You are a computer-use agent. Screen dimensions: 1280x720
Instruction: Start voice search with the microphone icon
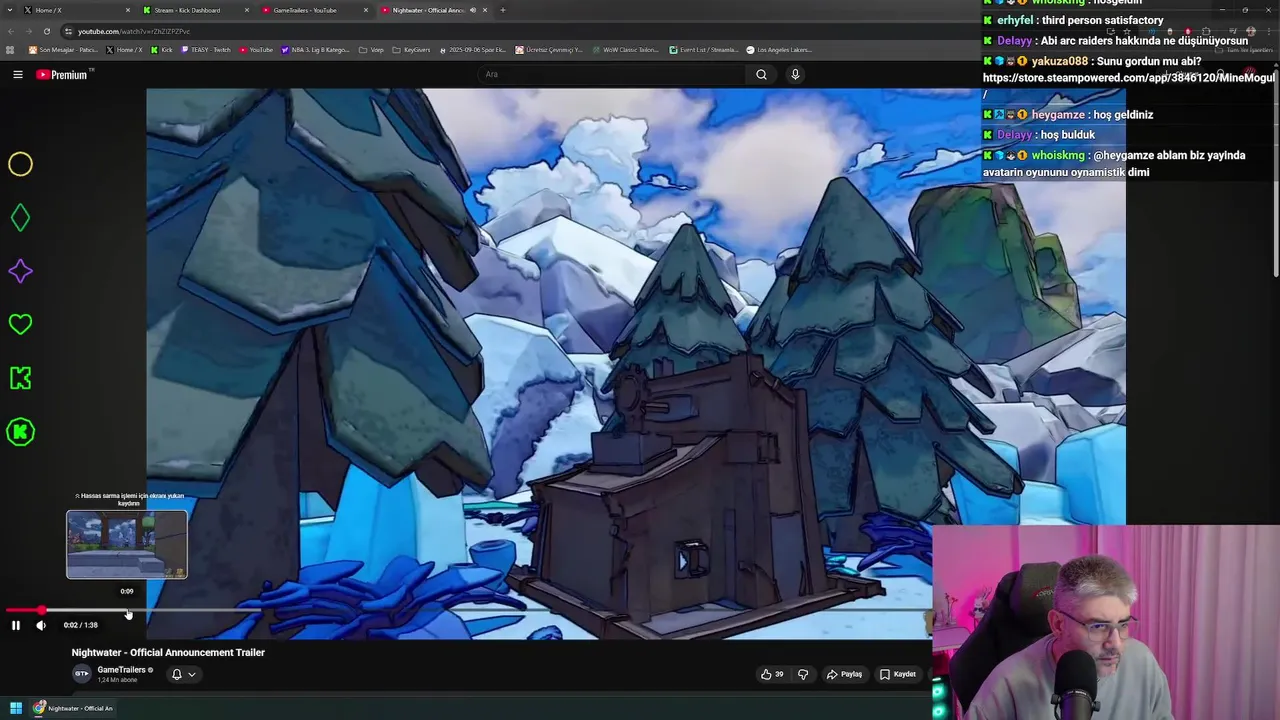tap(795, 74)
